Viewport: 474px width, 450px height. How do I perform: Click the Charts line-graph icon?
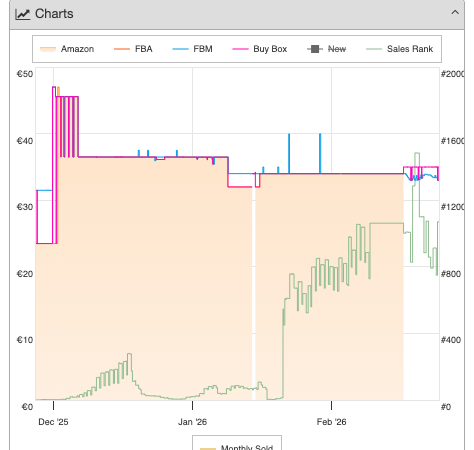tap(23, 14)
